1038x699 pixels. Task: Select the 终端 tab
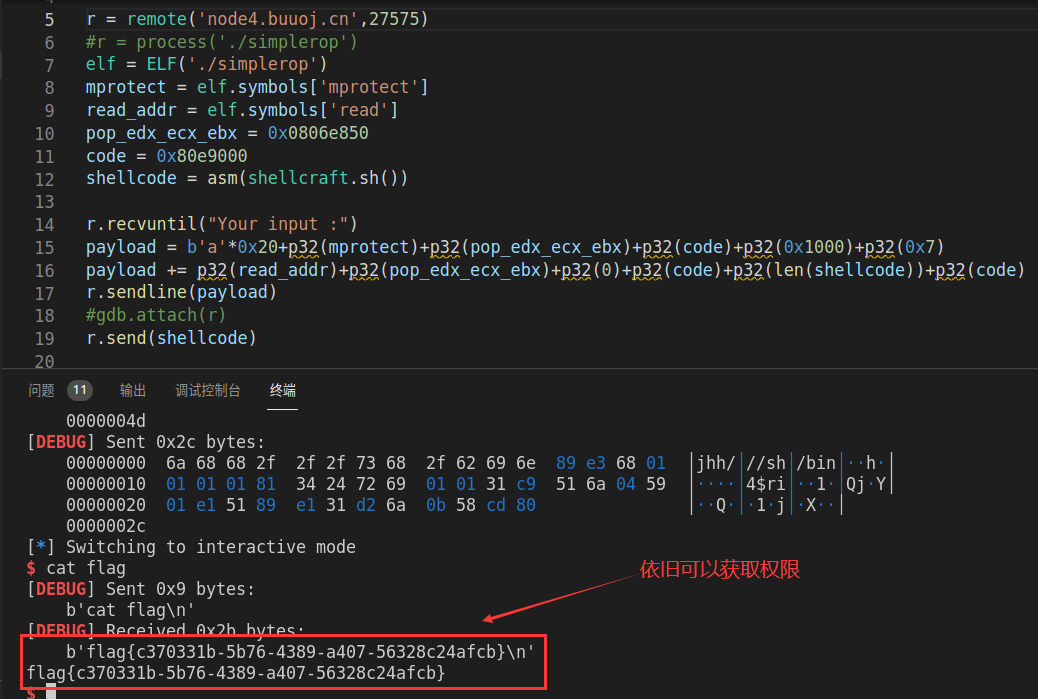click(283, 391)
